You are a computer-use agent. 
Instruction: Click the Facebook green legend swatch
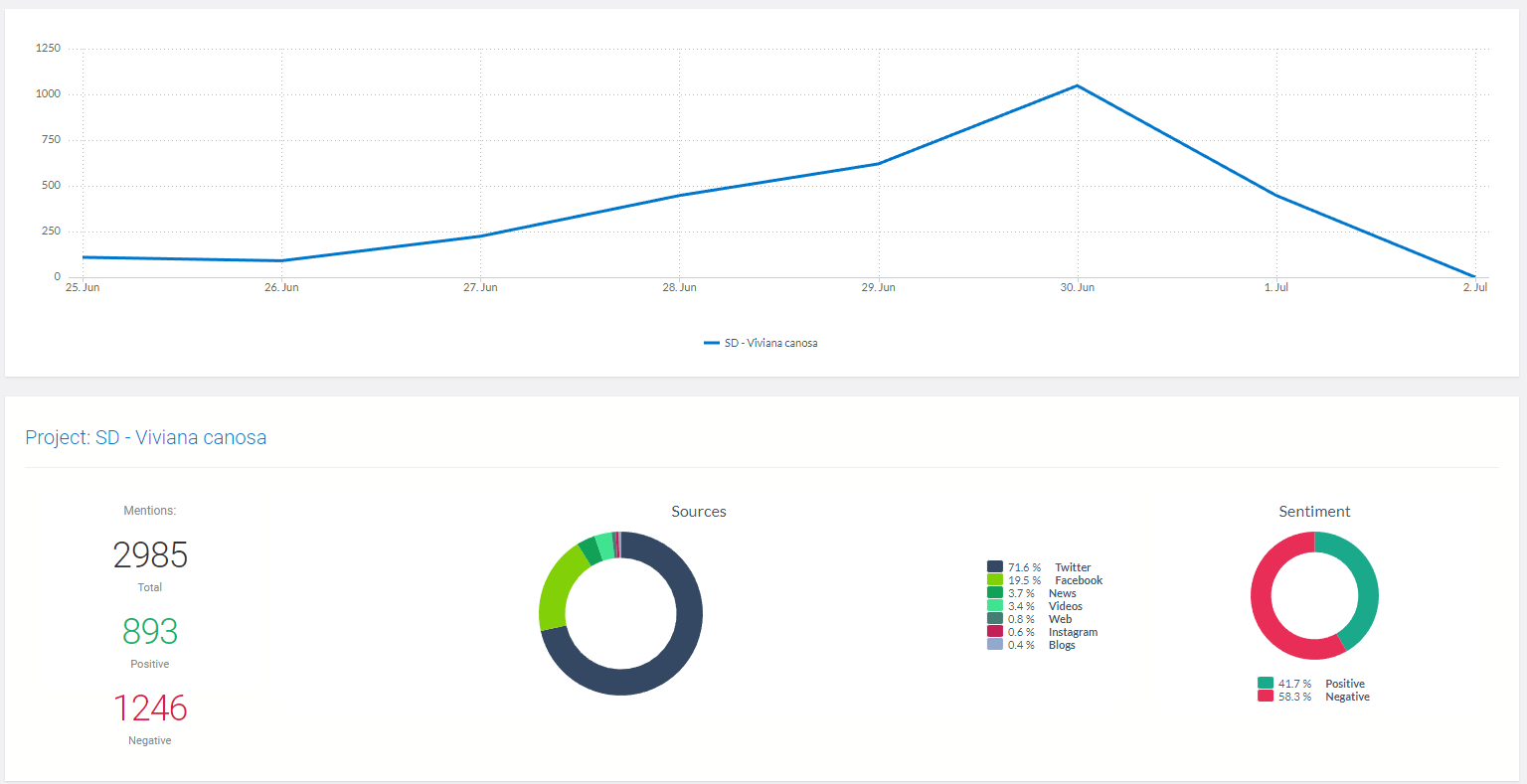point(995,580)
